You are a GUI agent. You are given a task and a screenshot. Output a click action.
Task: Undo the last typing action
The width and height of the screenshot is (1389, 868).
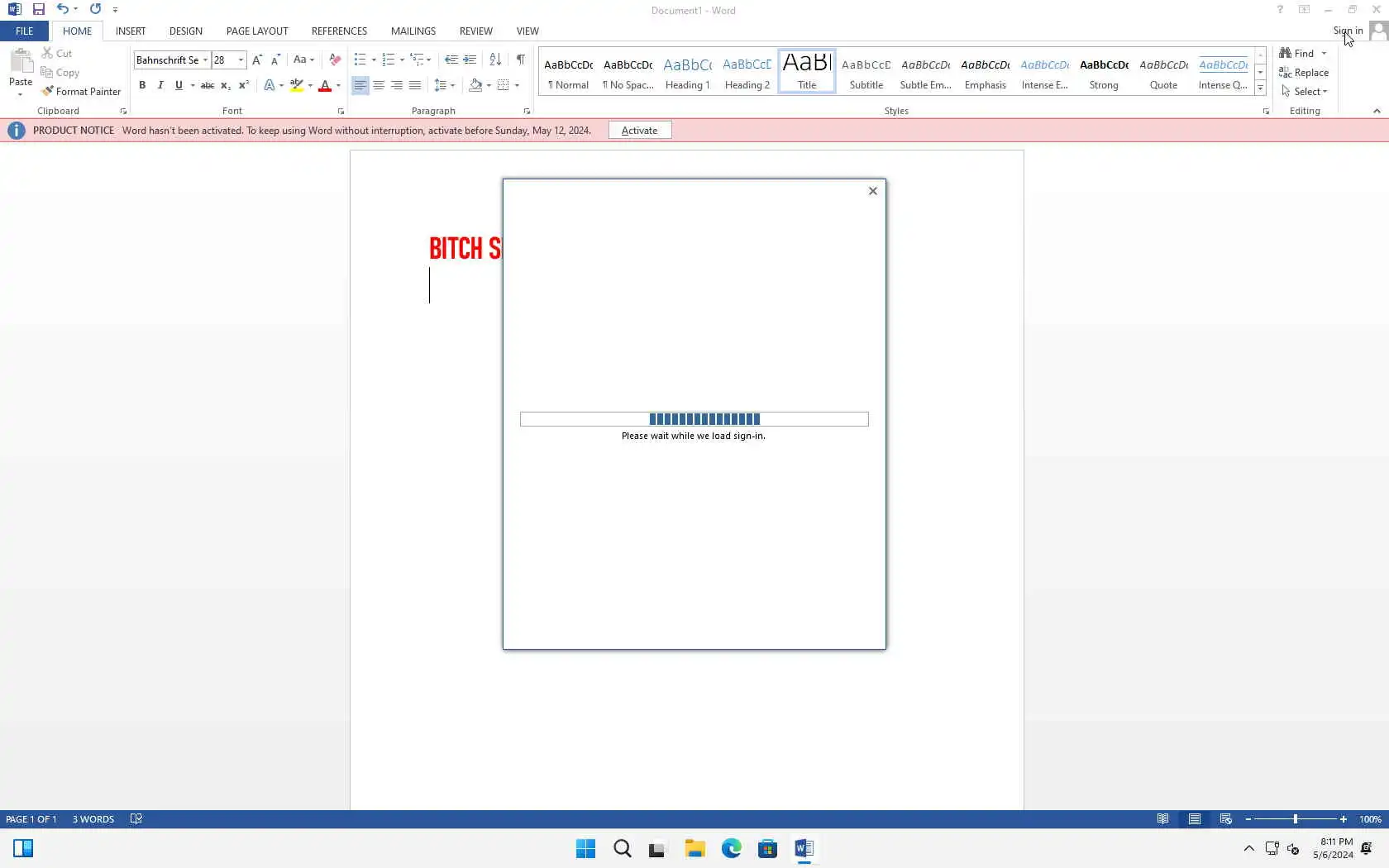(62, 9)
